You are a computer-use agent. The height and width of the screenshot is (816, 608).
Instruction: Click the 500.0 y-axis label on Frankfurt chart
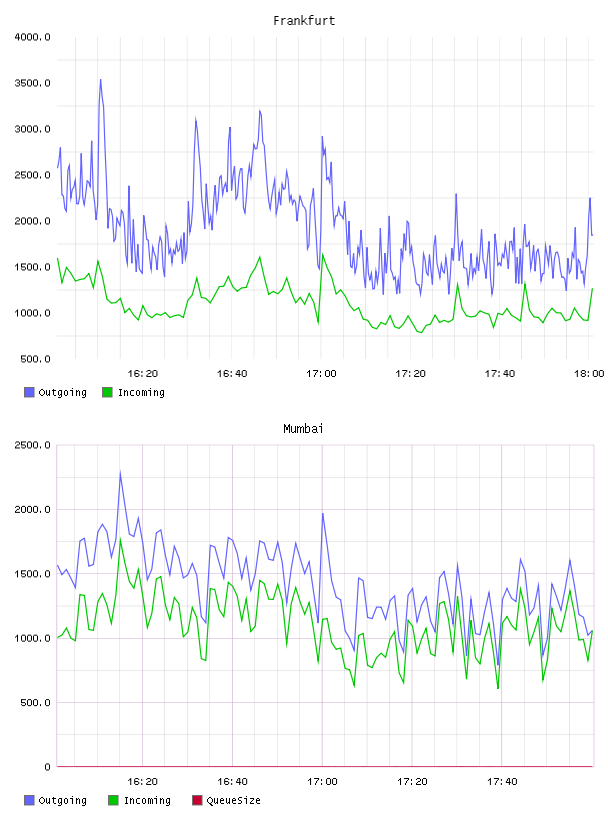coord(35,359)
